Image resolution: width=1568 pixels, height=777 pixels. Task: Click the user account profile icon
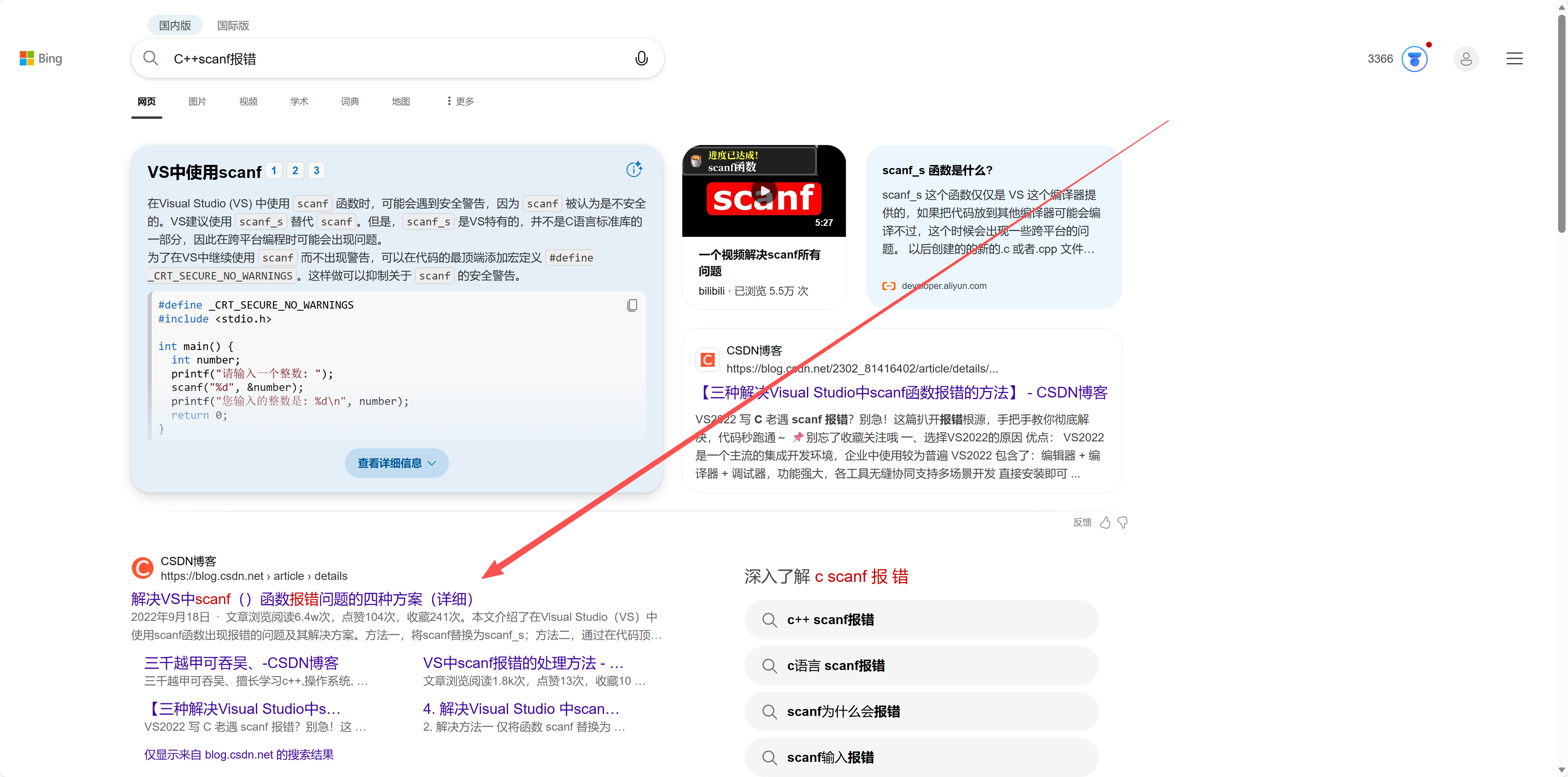(1466, 59)
